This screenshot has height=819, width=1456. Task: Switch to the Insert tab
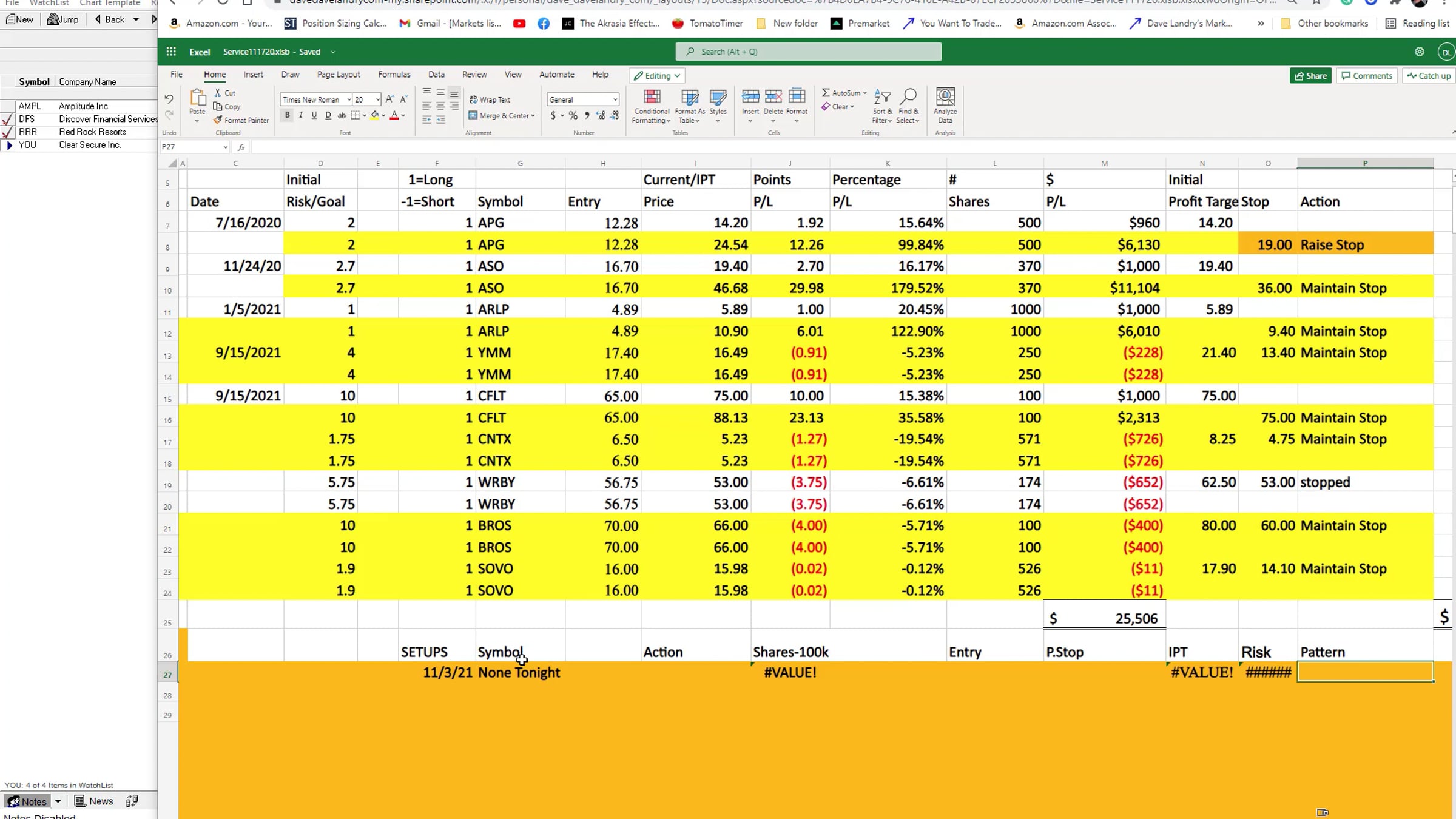point(254,75)
